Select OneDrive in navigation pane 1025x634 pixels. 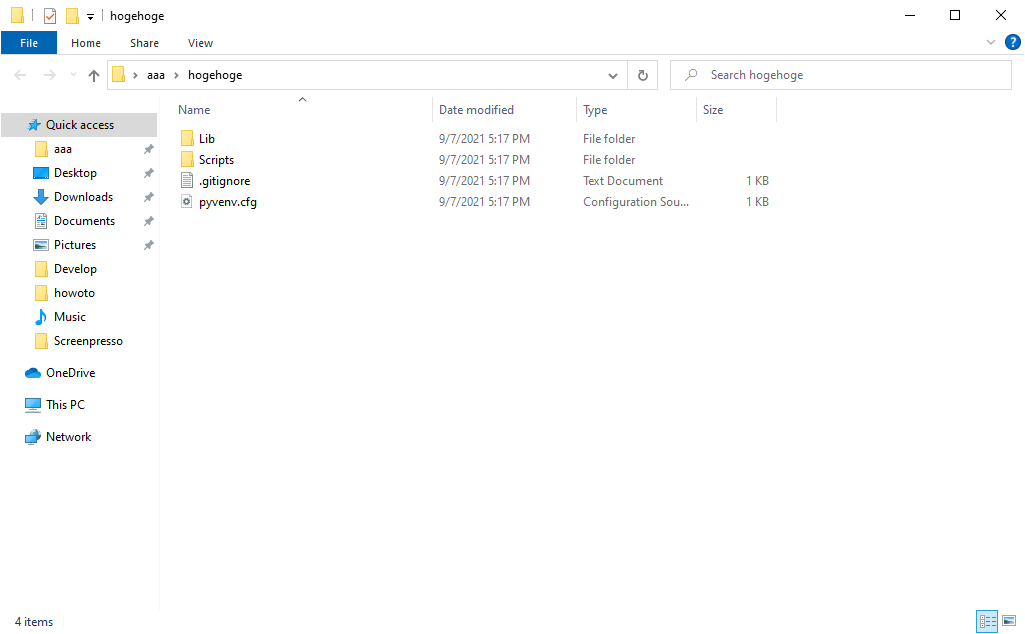(70, 373)
